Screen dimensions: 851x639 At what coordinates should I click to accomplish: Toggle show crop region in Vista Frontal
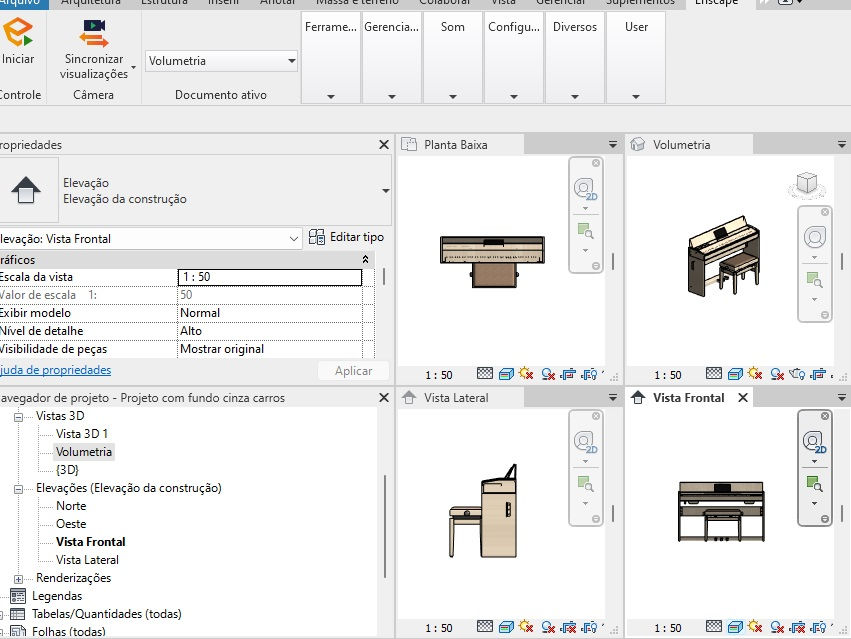pos(818,627)
